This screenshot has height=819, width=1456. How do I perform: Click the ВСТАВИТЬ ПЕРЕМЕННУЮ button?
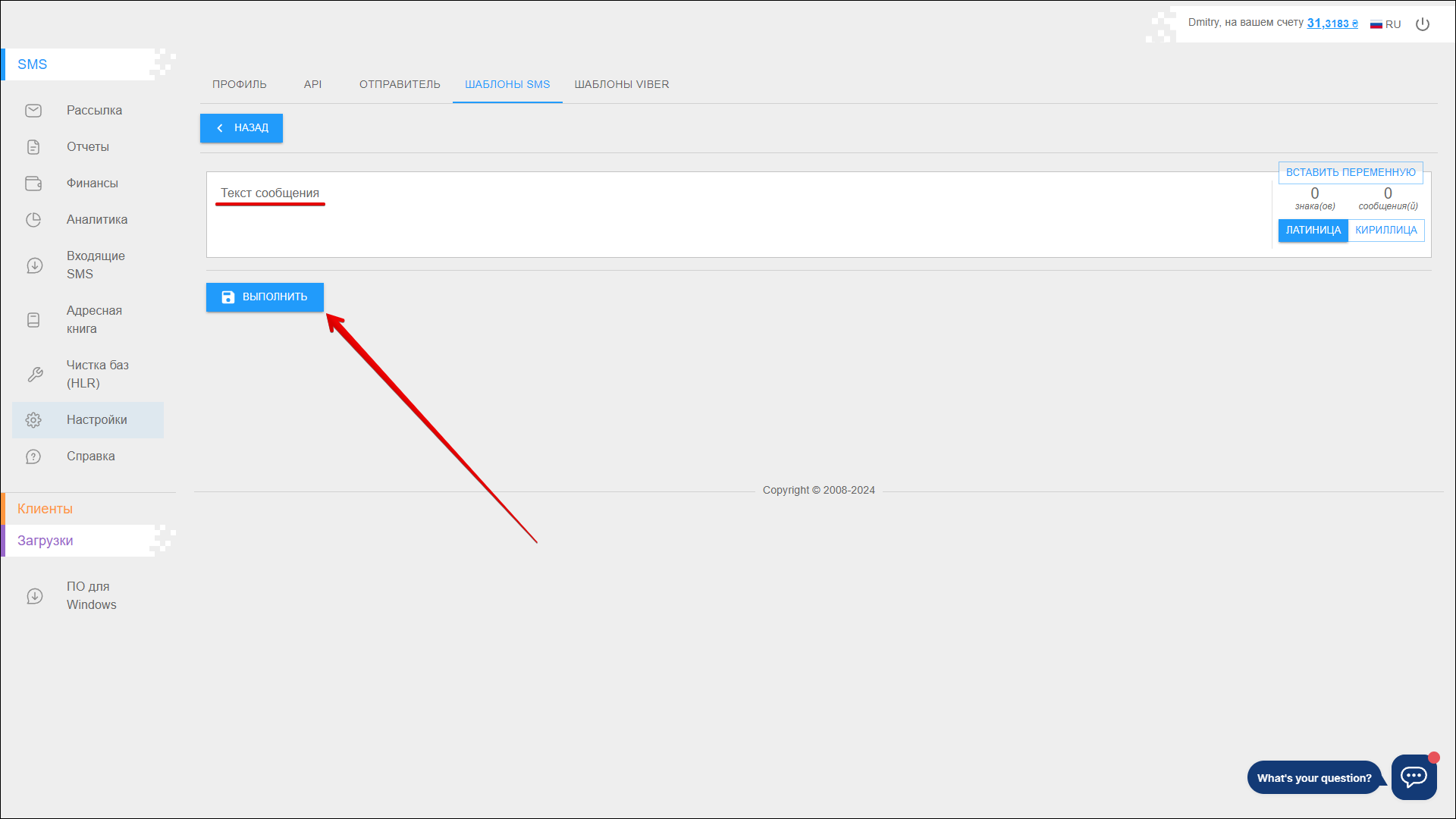(1350, 173)
